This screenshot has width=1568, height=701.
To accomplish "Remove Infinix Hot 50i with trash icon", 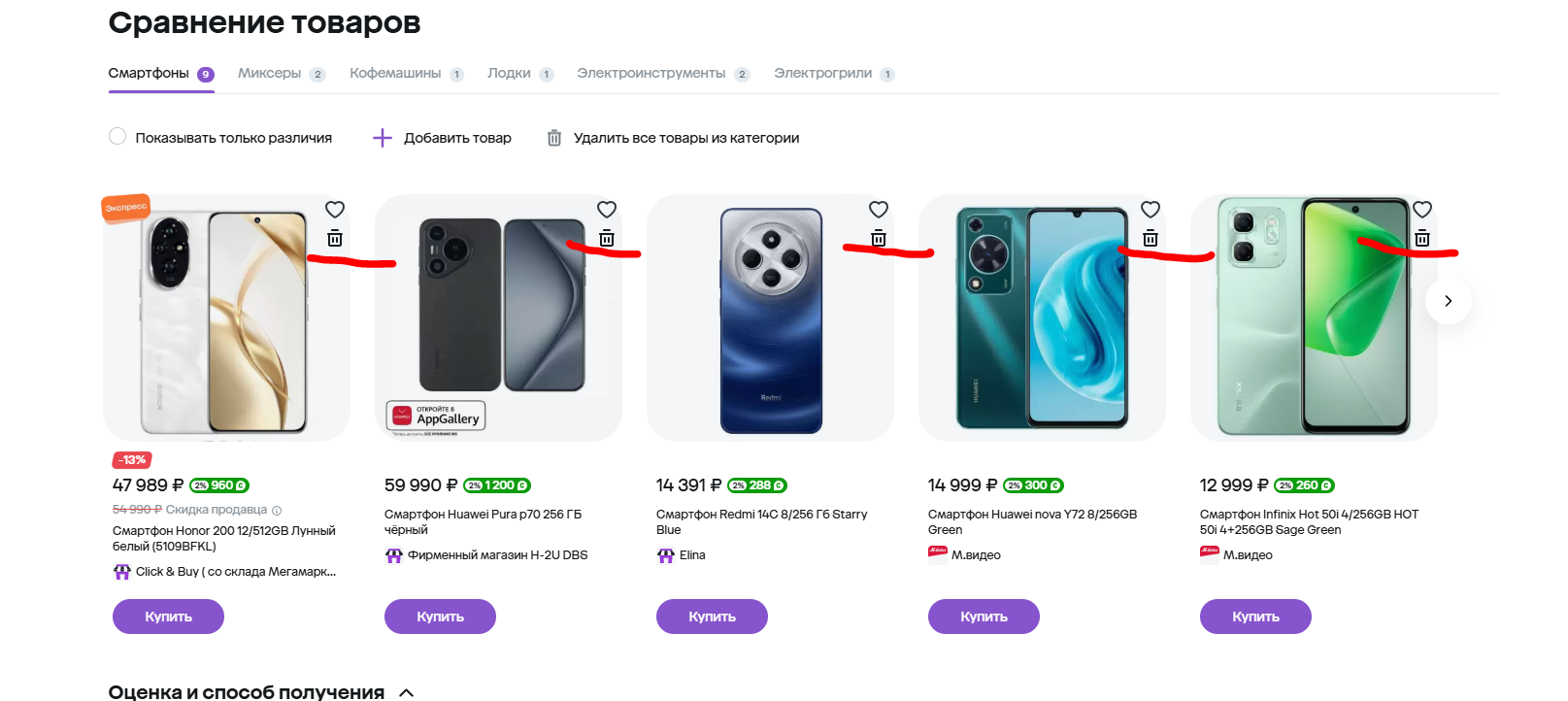I will tap(1422, 238).
